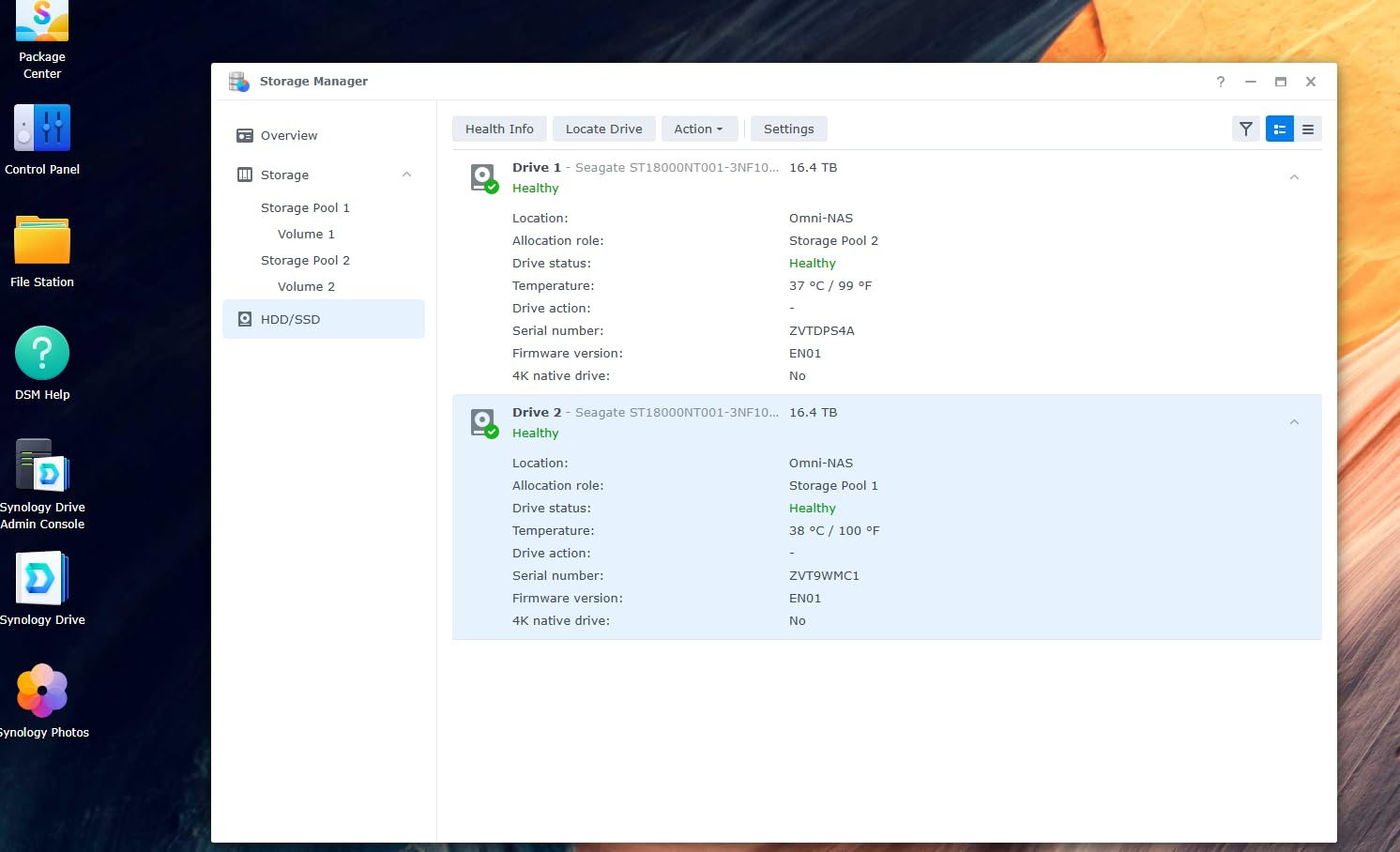Open Control Panel desktop icon
This screenshot has width=1400, height=852.
[42, 128]
